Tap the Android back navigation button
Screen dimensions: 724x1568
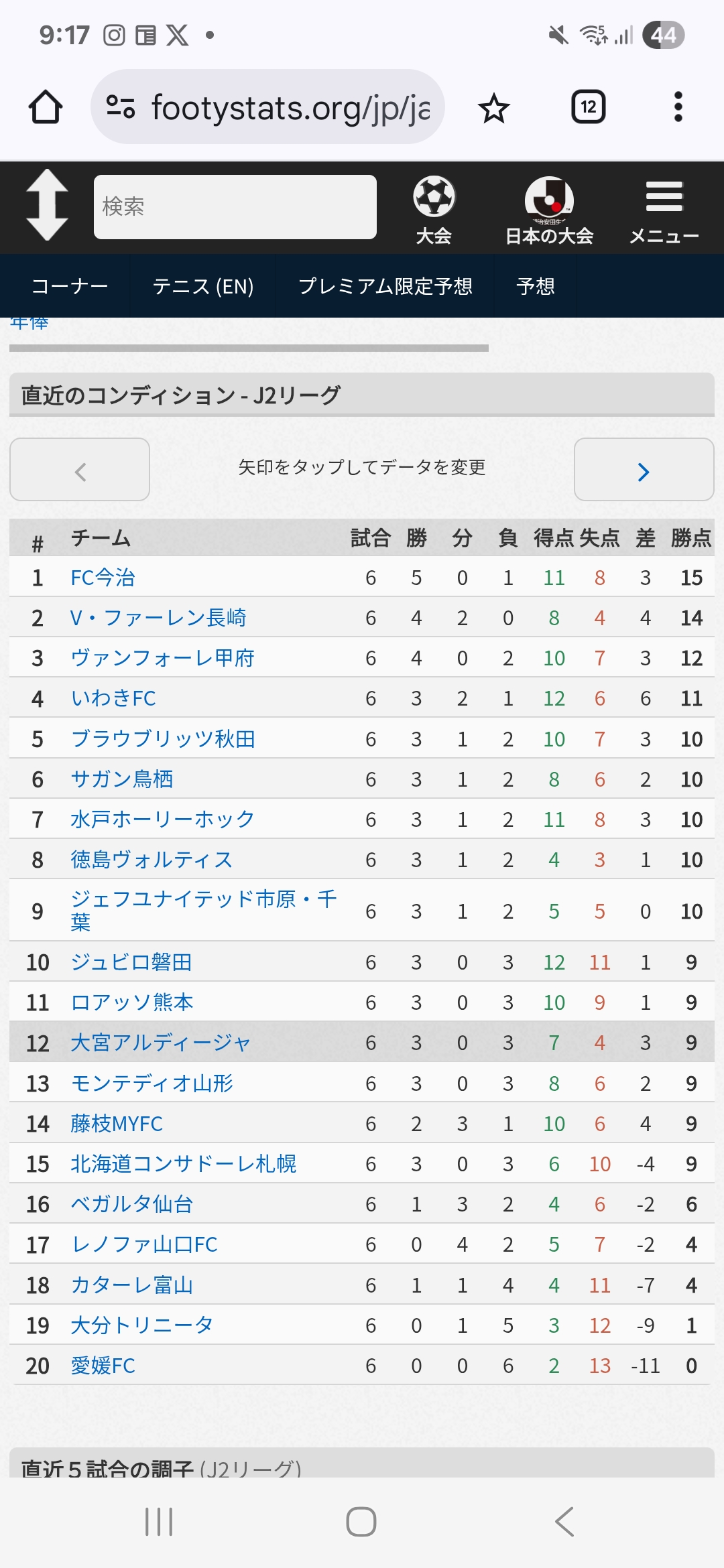564,1521
